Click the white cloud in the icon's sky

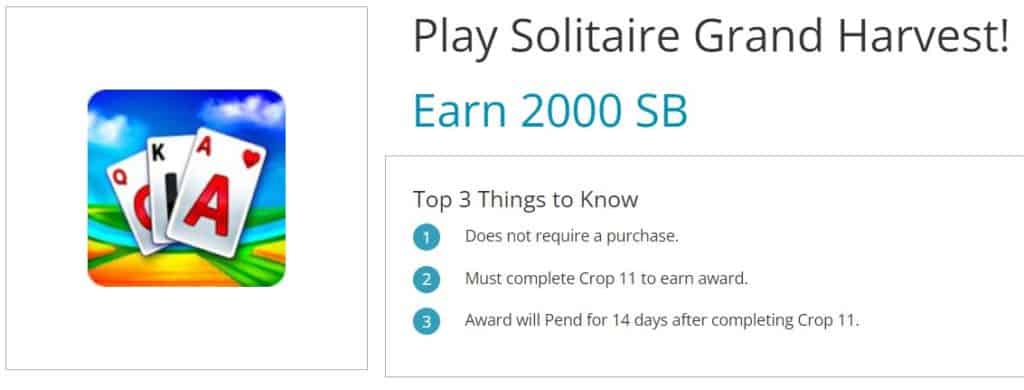(243, 108)
